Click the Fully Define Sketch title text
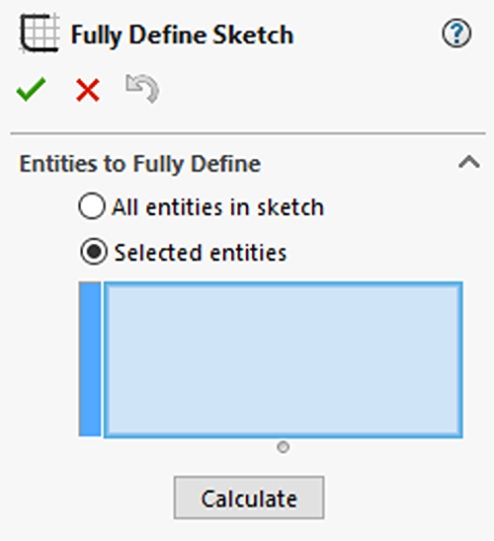 coord(182,35)
